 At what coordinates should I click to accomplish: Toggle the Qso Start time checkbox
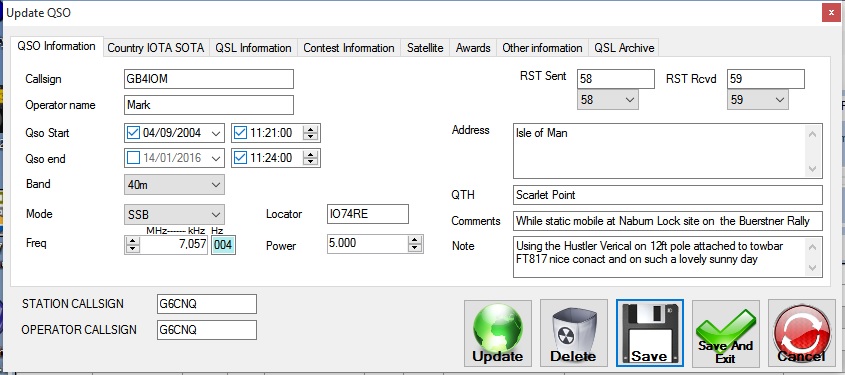tap(240, 133)
